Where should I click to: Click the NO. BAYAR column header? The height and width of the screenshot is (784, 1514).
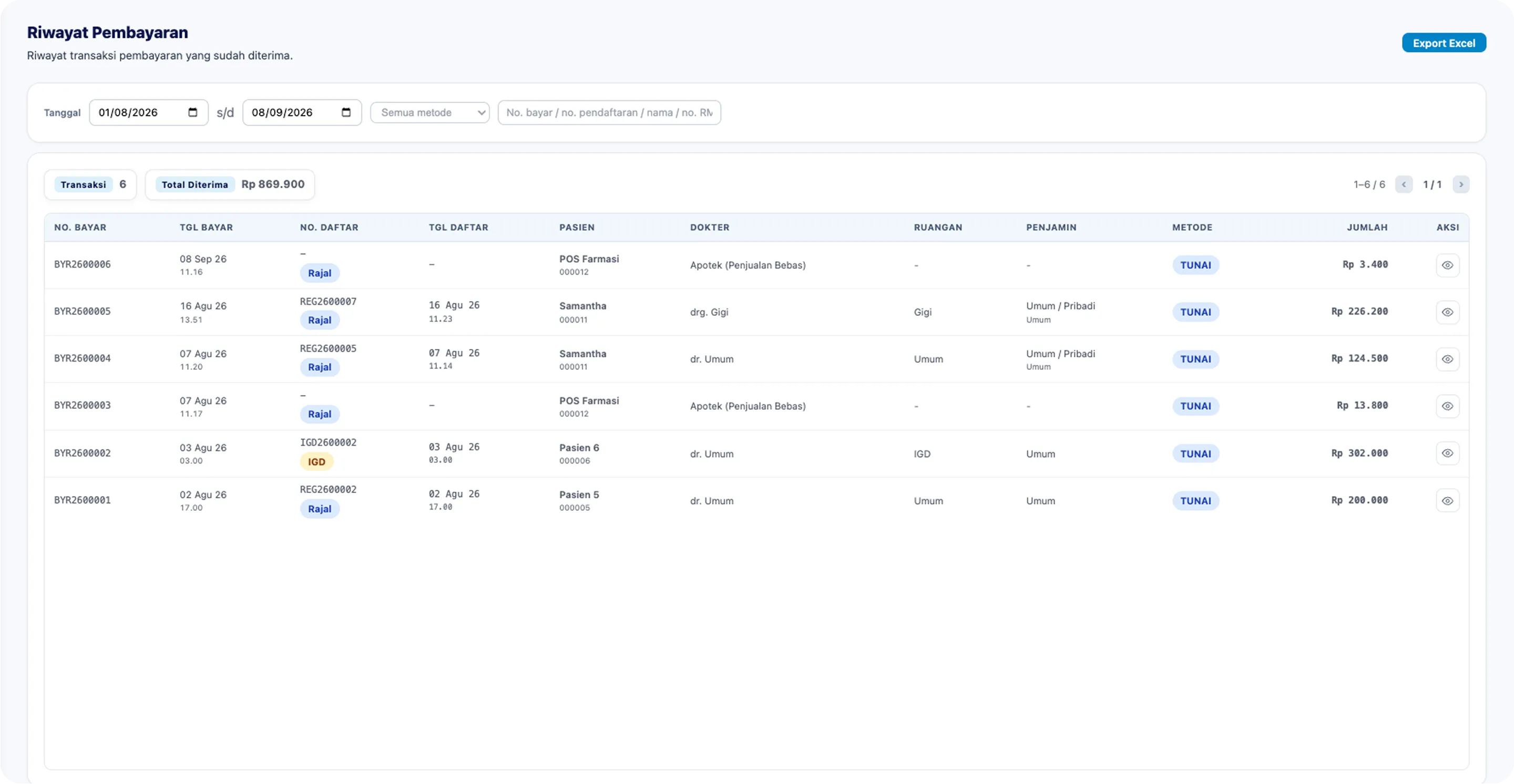(x=80, y=228)
